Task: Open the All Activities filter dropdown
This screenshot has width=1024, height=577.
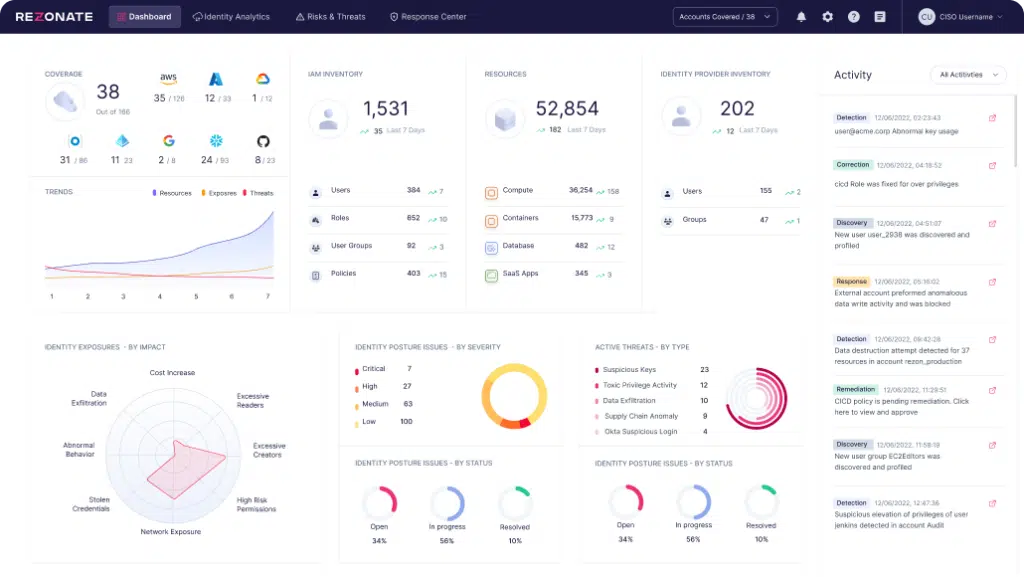Action: [x=968, y=75]
